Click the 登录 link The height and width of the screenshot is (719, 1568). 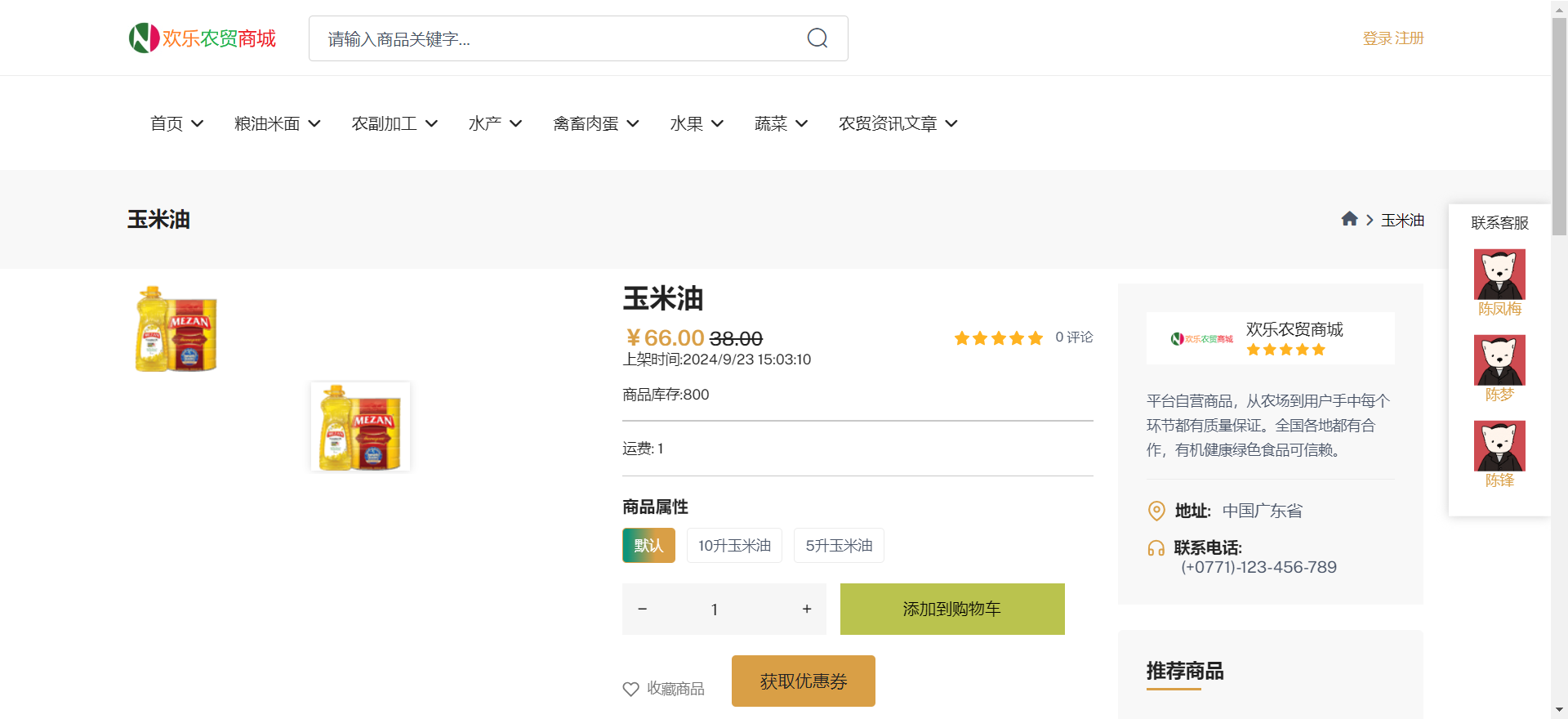point(1377,38)
